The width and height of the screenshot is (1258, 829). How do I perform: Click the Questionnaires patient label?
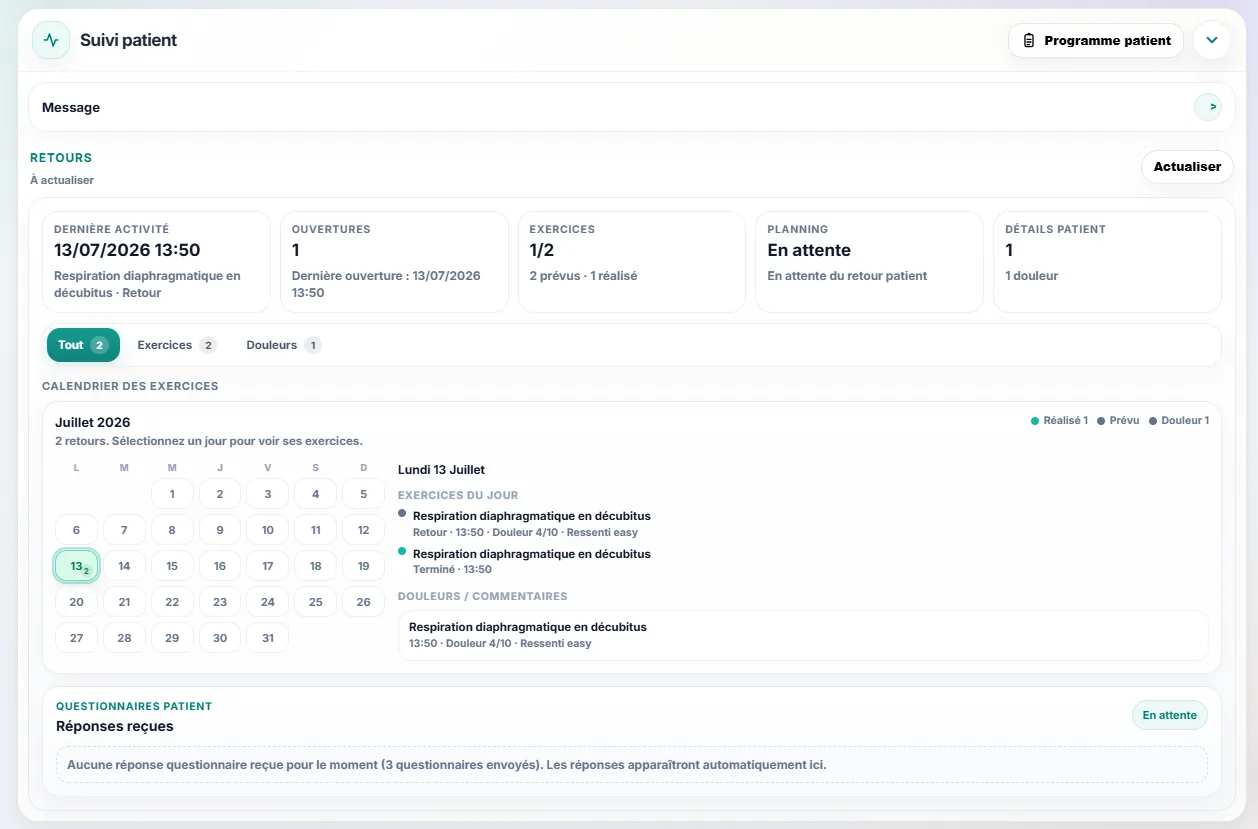click(134, 706)
